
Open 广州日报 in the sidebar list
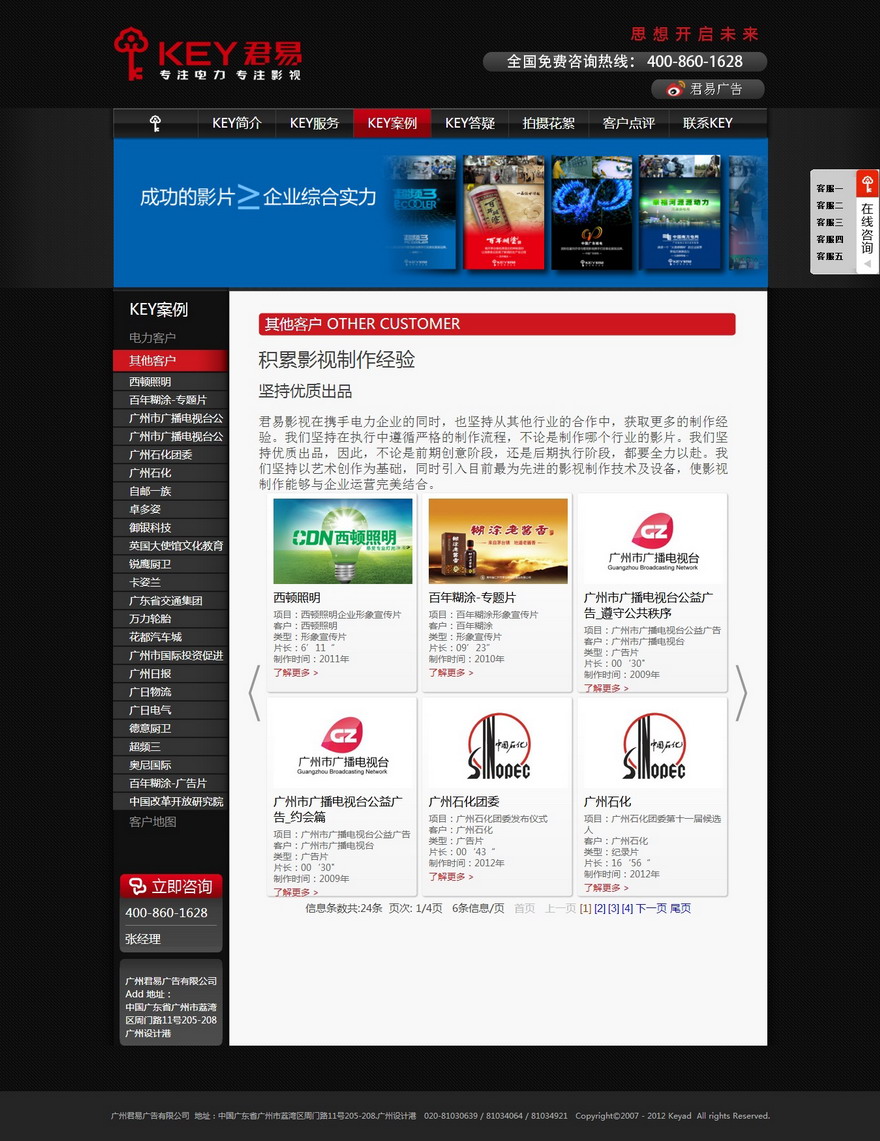[170, 674]
